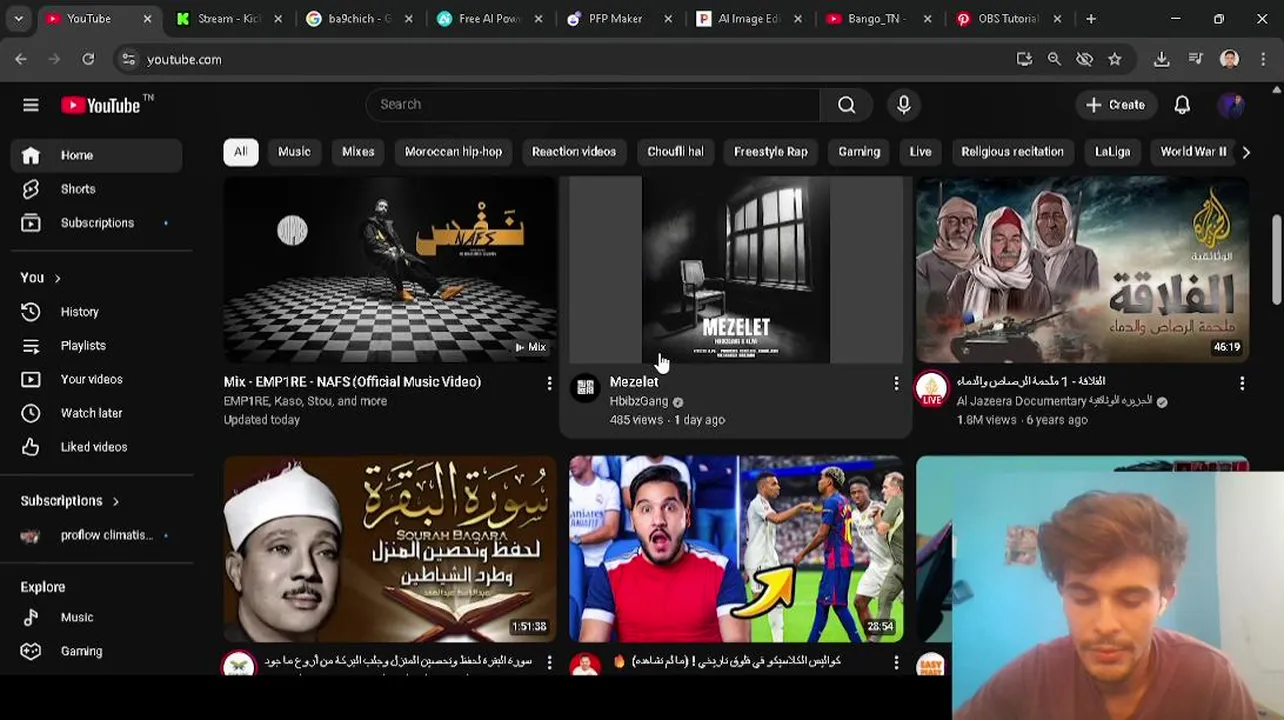Open a new browser tab
The image size is (1284, 720).
click(1091, 18)
